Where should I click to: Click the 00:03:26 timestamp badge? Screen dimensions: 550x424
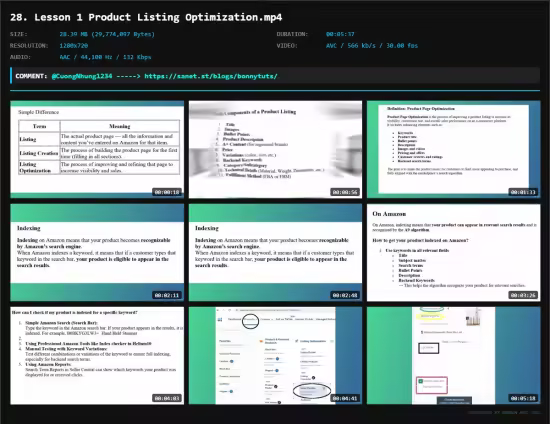(523, 295)
